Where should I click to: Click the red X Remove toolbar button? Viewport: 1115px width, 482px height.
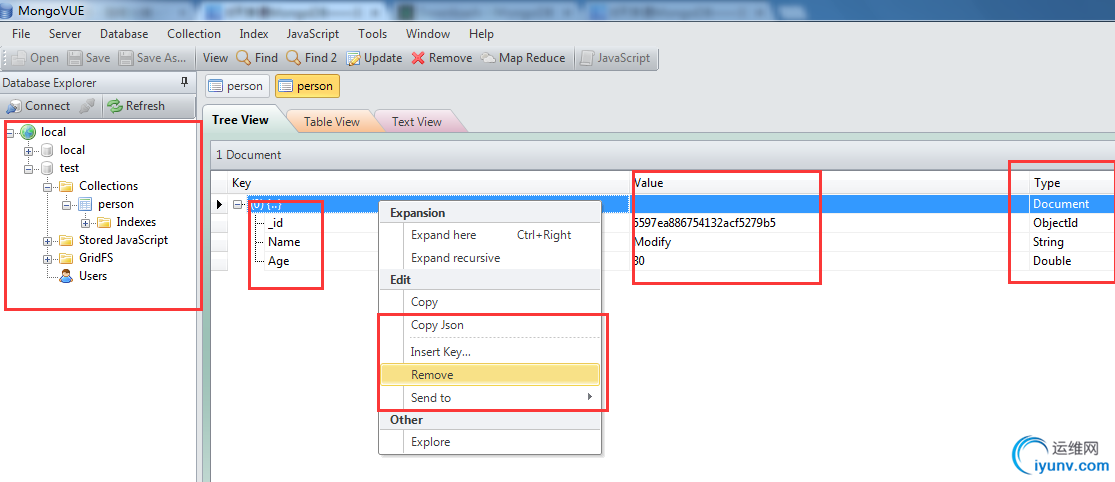click(x=442, y=58)
